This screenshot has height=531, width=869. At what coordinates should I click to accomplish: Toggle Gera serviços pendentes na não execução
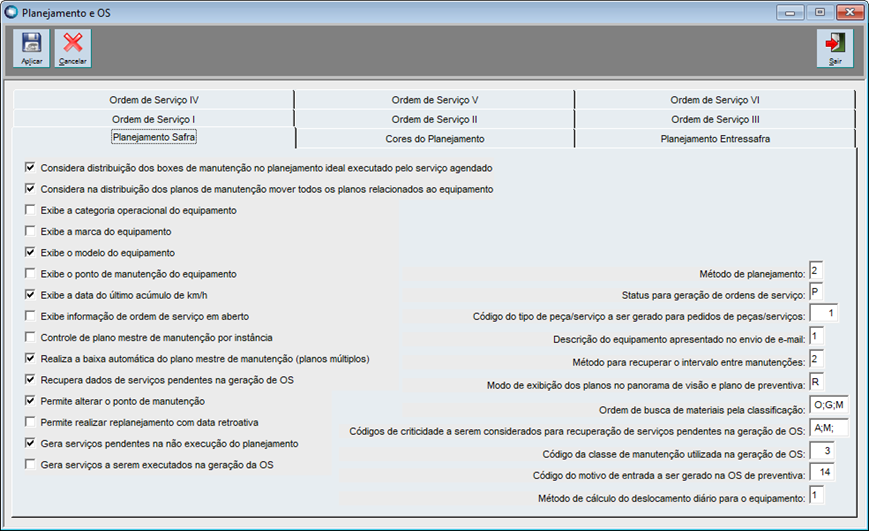point(30,443)
